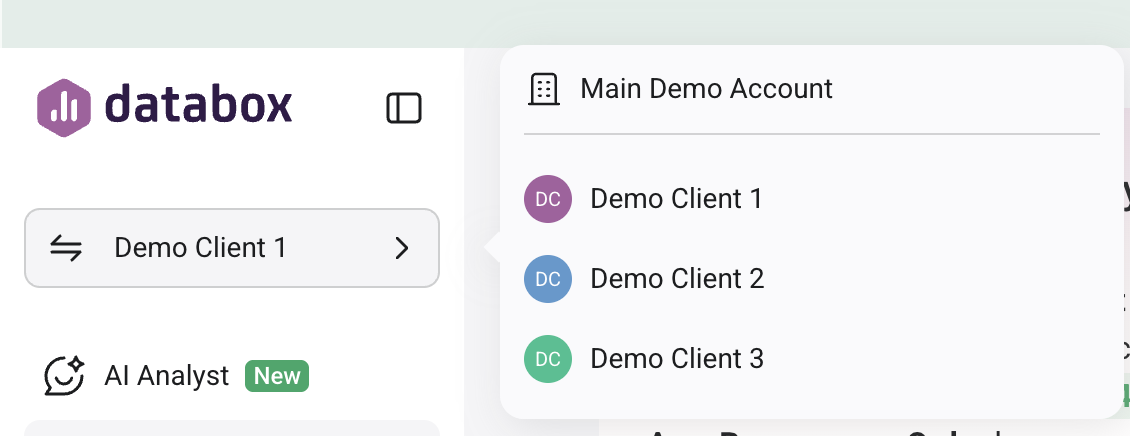This screenshot has height=436, width=1130.
Task: Click the databox wordmark text
Action: (198, 104)
